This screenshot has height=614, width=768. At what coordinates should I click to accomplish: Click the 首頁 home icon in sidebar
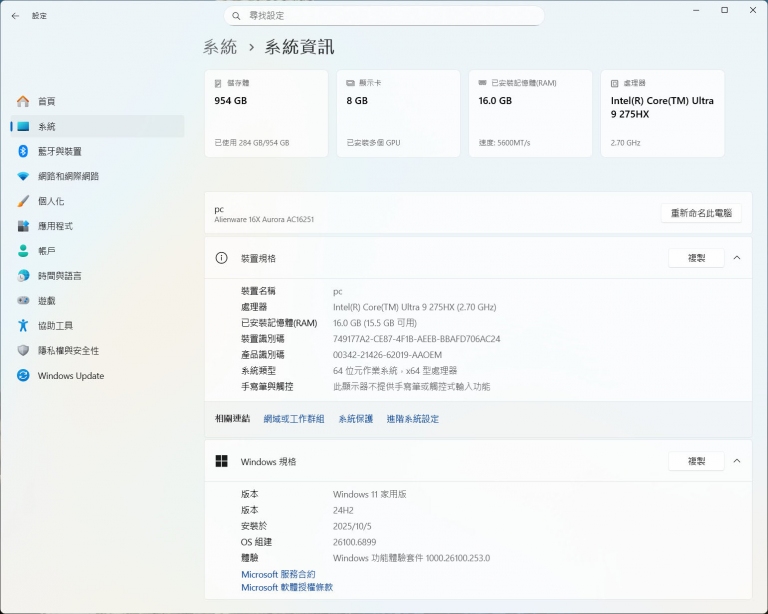23,101
